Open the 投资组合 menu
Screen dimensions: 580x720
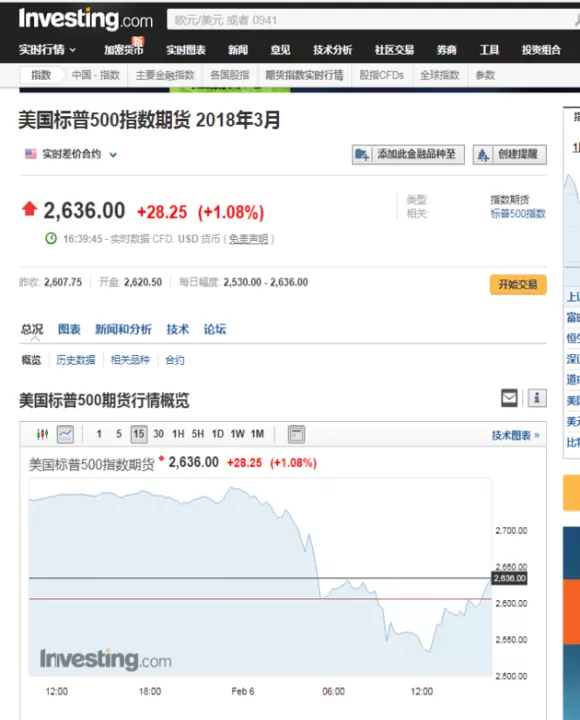point(541,50)
